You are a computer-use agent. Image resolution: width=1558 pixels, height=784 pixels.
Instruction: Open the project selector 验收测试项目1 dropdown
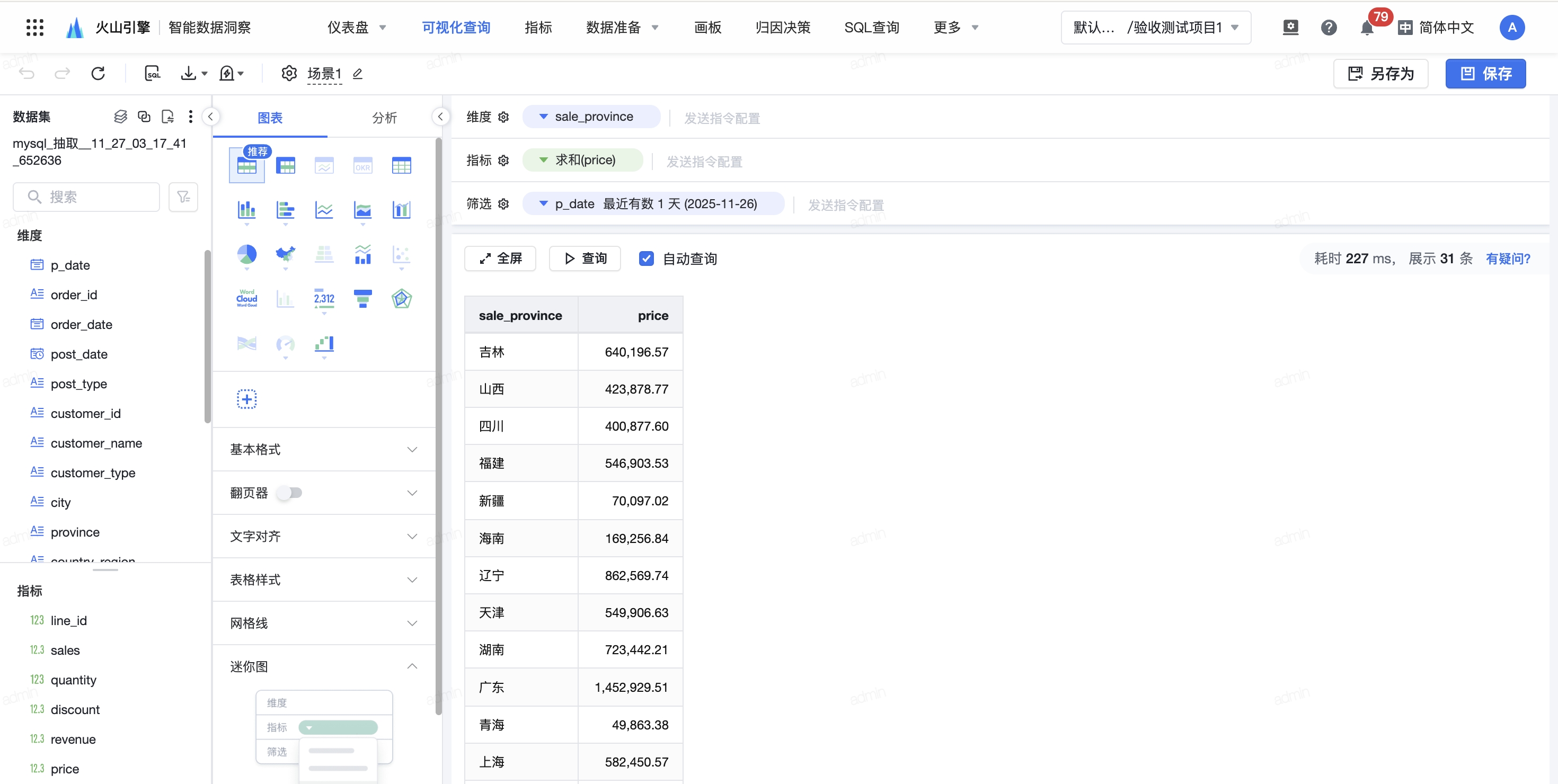1155,28
